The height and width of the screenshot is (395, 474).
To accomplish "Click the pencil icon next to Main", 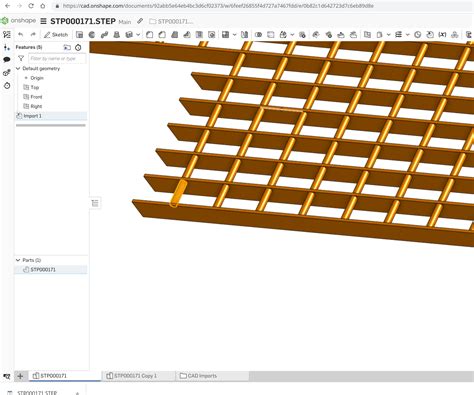I will tap(140, 21).
